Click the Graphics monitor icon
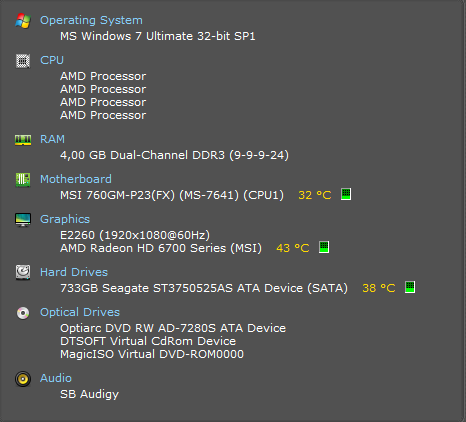This screenshot has width=466, height=422. 23,220
